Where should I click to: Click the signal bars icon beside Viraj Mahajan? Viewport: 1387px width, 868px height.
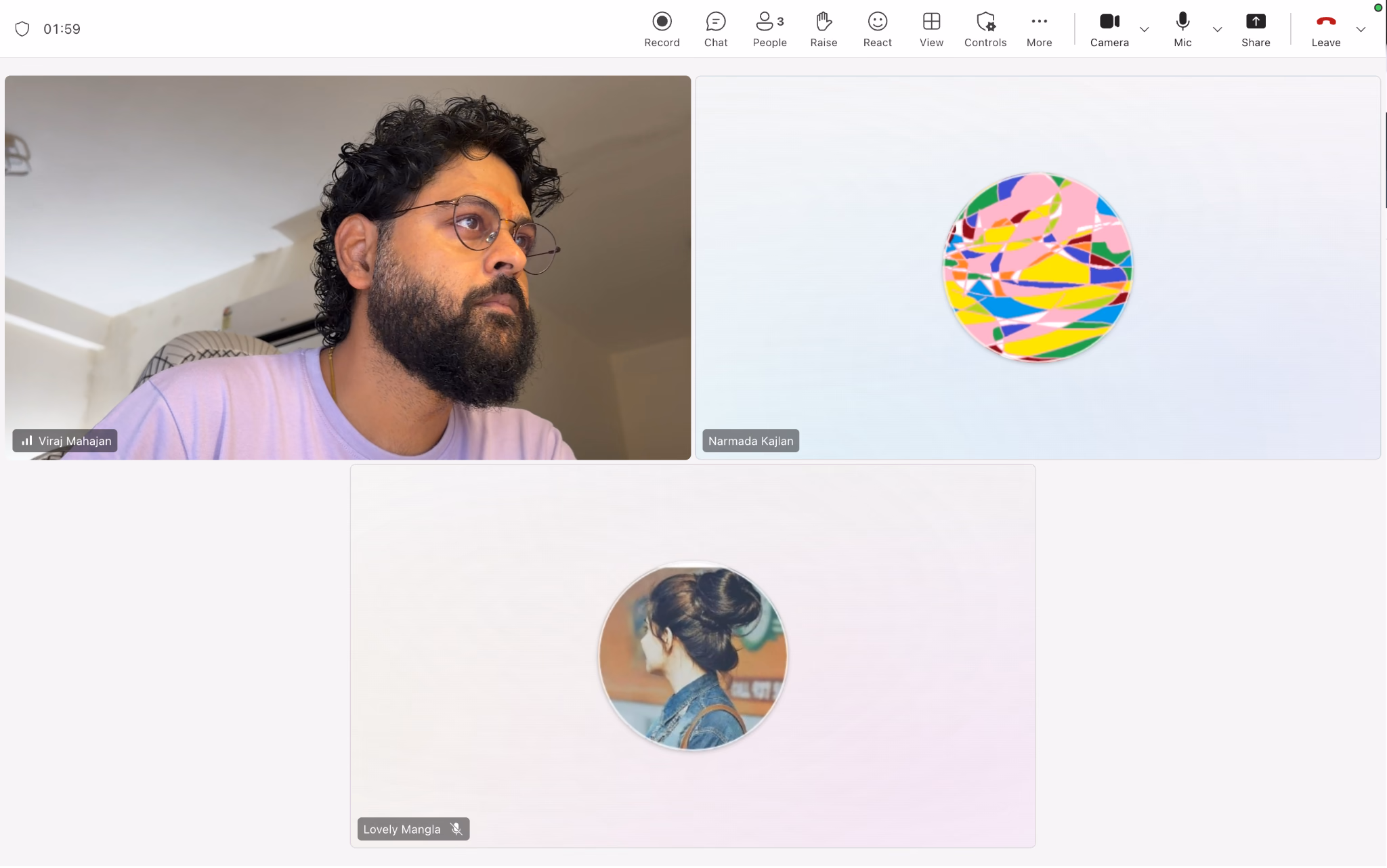tap(26, 441)
